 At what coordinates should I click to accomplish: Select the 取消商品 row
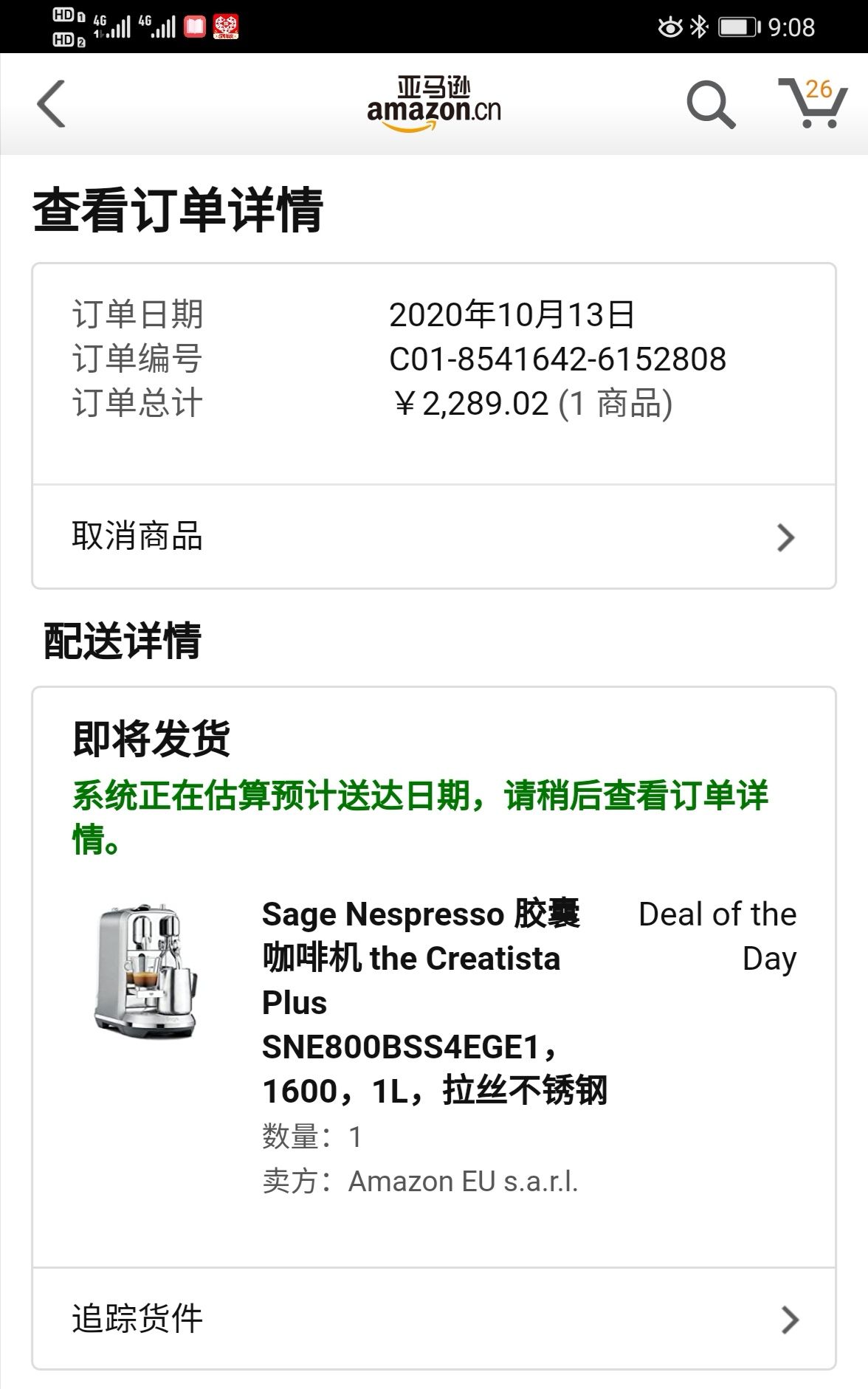pos(434,537)
